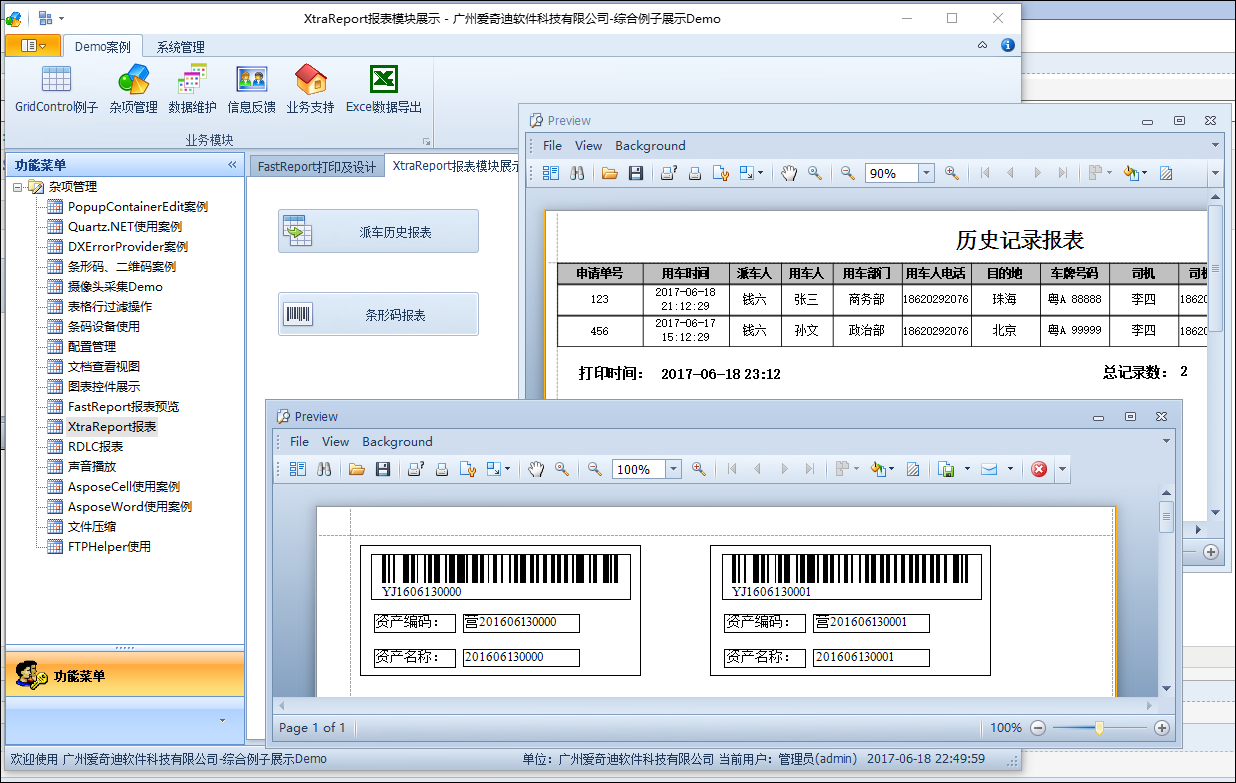Screen dimensions: 1236x783
Task: Open the 100% zoom combo box dropdown
Action: tap(673, 469)
